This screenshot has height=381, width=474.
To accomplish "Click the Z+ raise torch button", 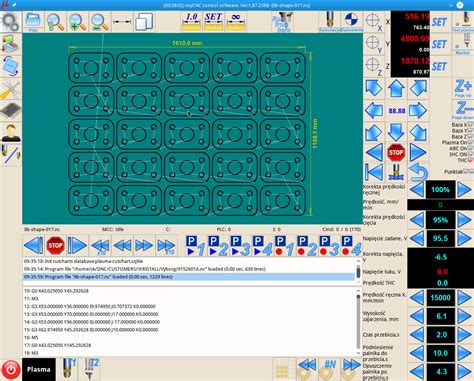I will coord(463,88).
